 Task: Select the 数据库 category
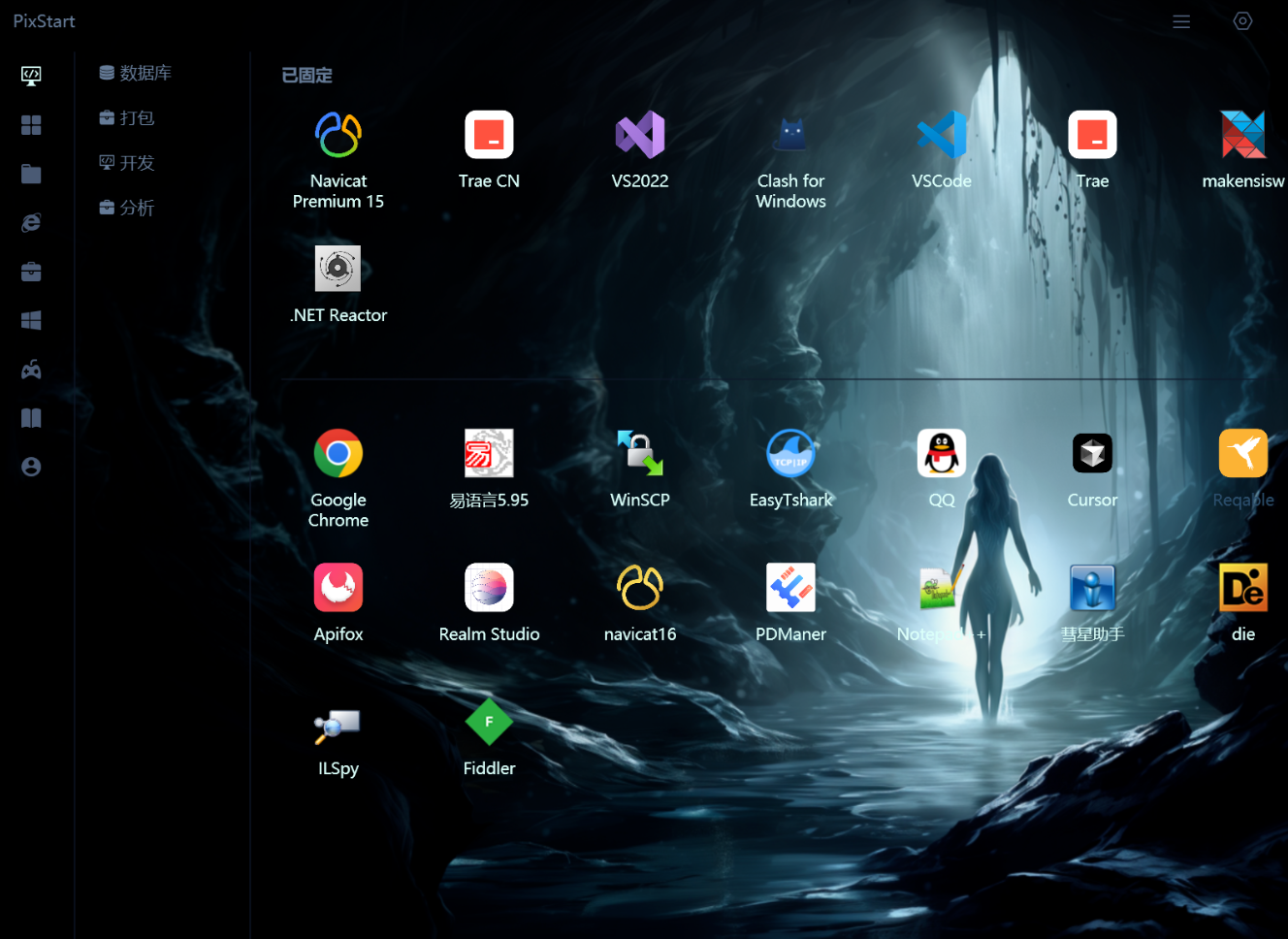(136, 73)
